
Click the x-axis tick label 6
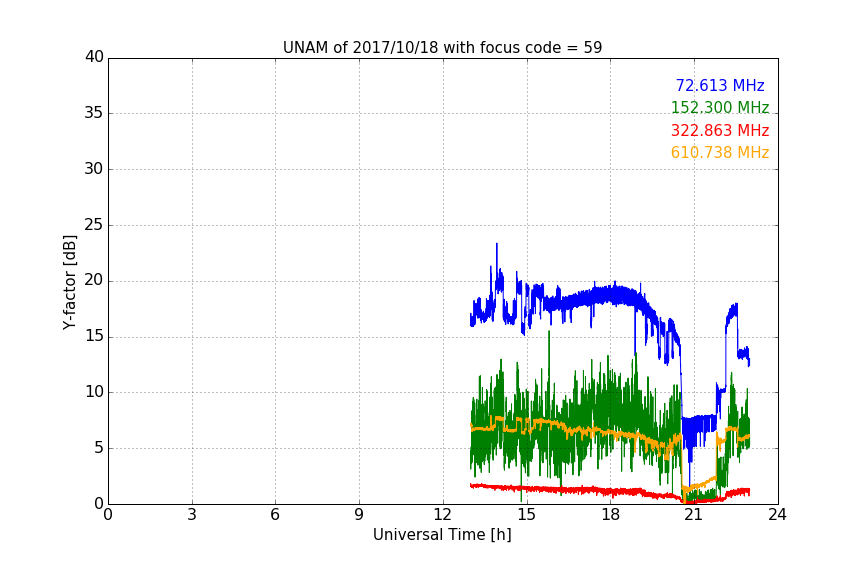(x=276, y=515)
